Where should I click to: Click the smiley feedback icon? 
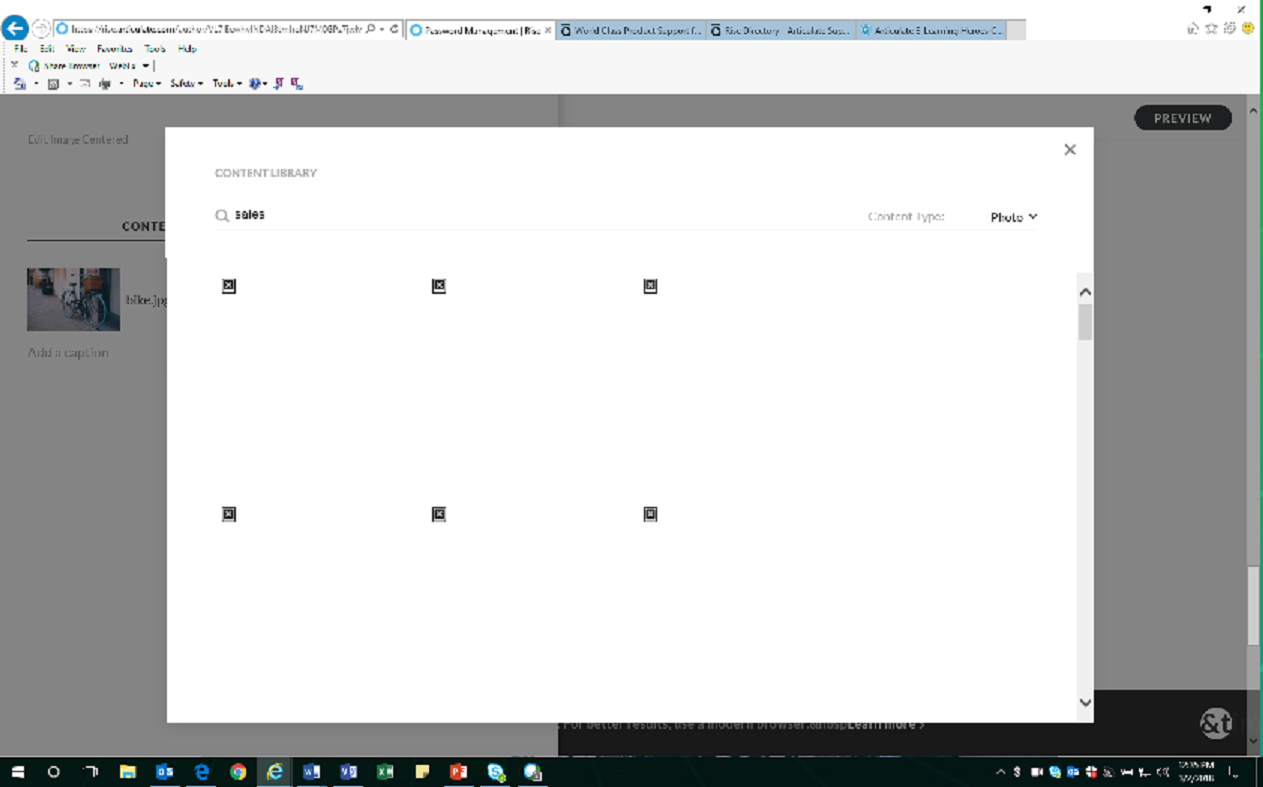coord(1247,28)
